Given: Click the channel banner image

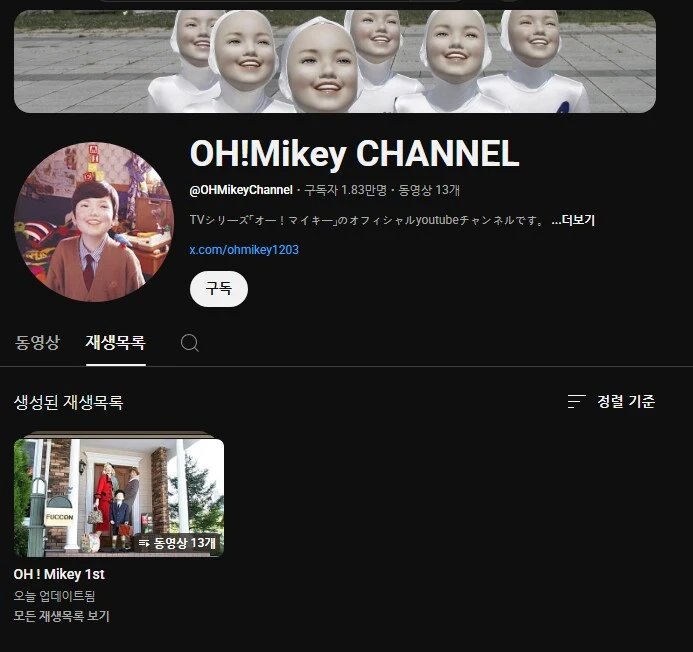Looking at the screenshot, I should (x=335, y=61).
